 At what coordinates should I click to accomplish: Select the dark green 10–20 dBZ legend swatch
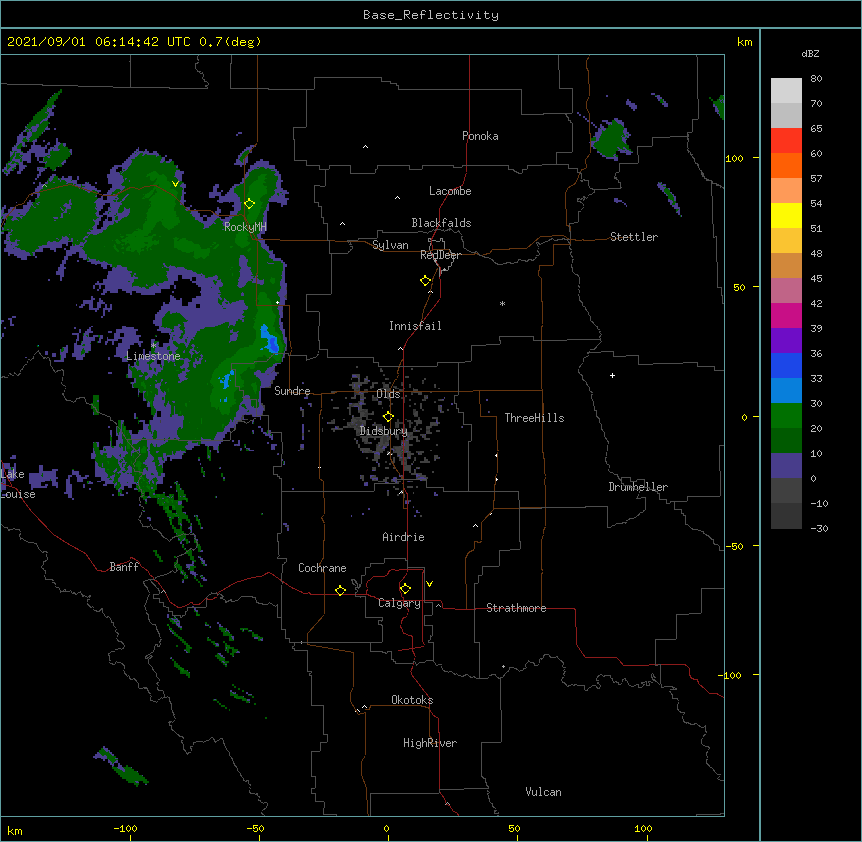(x=786, y=441)
